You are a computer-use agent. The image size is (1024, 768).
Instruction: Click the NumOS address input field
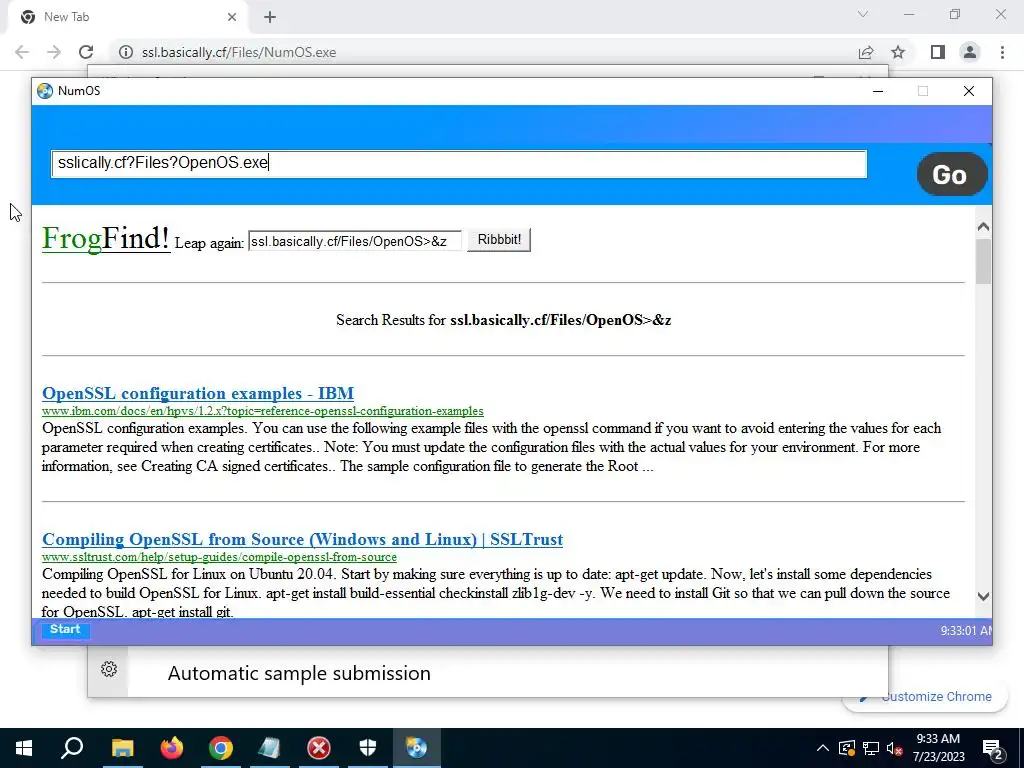point(458,163)
